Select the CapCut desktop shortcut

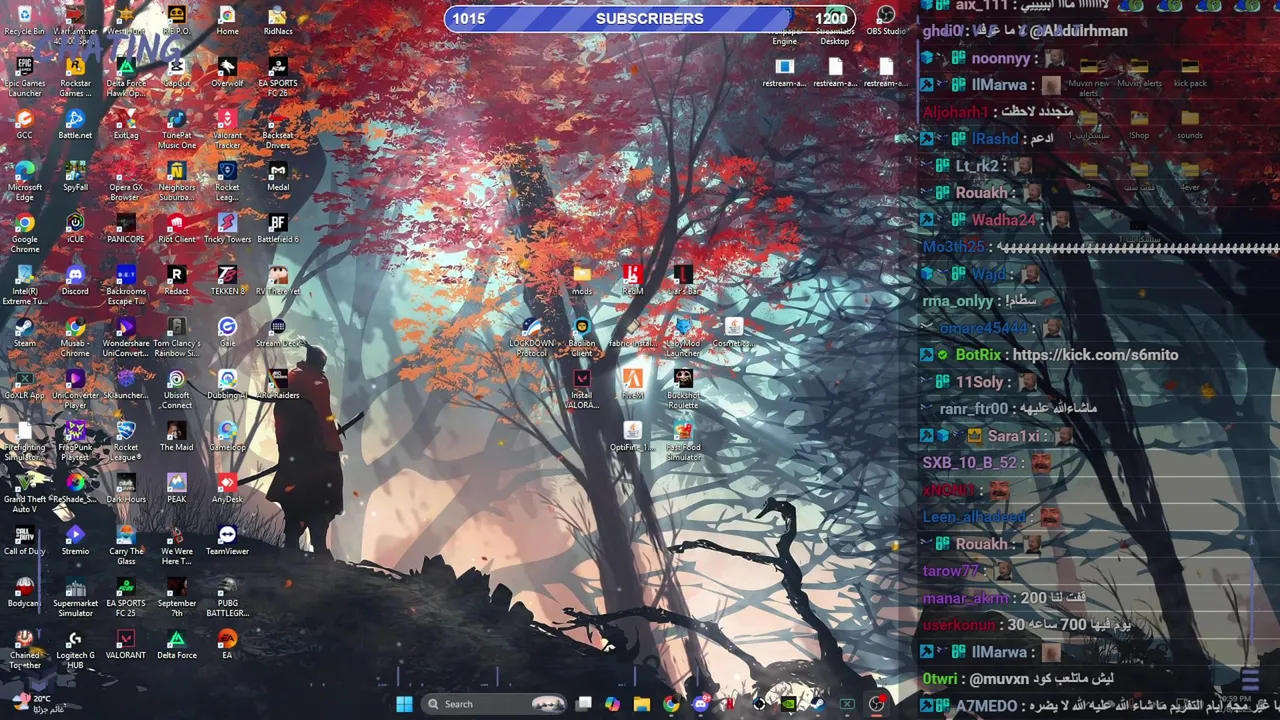pos(176,73)
